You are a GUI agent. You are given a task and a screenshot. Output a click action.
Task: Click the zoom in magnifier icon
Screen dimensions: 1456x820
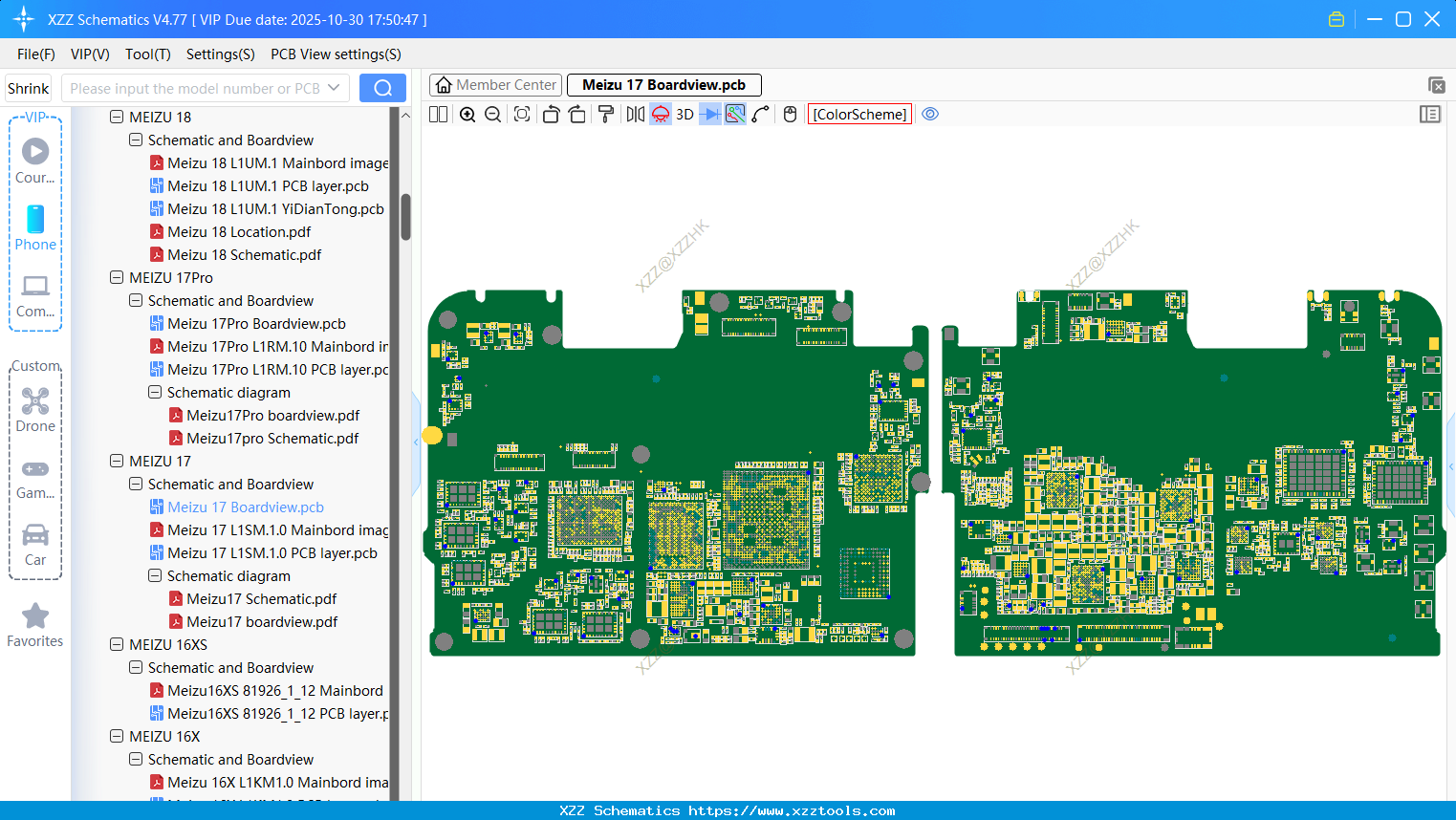[467, 115]
